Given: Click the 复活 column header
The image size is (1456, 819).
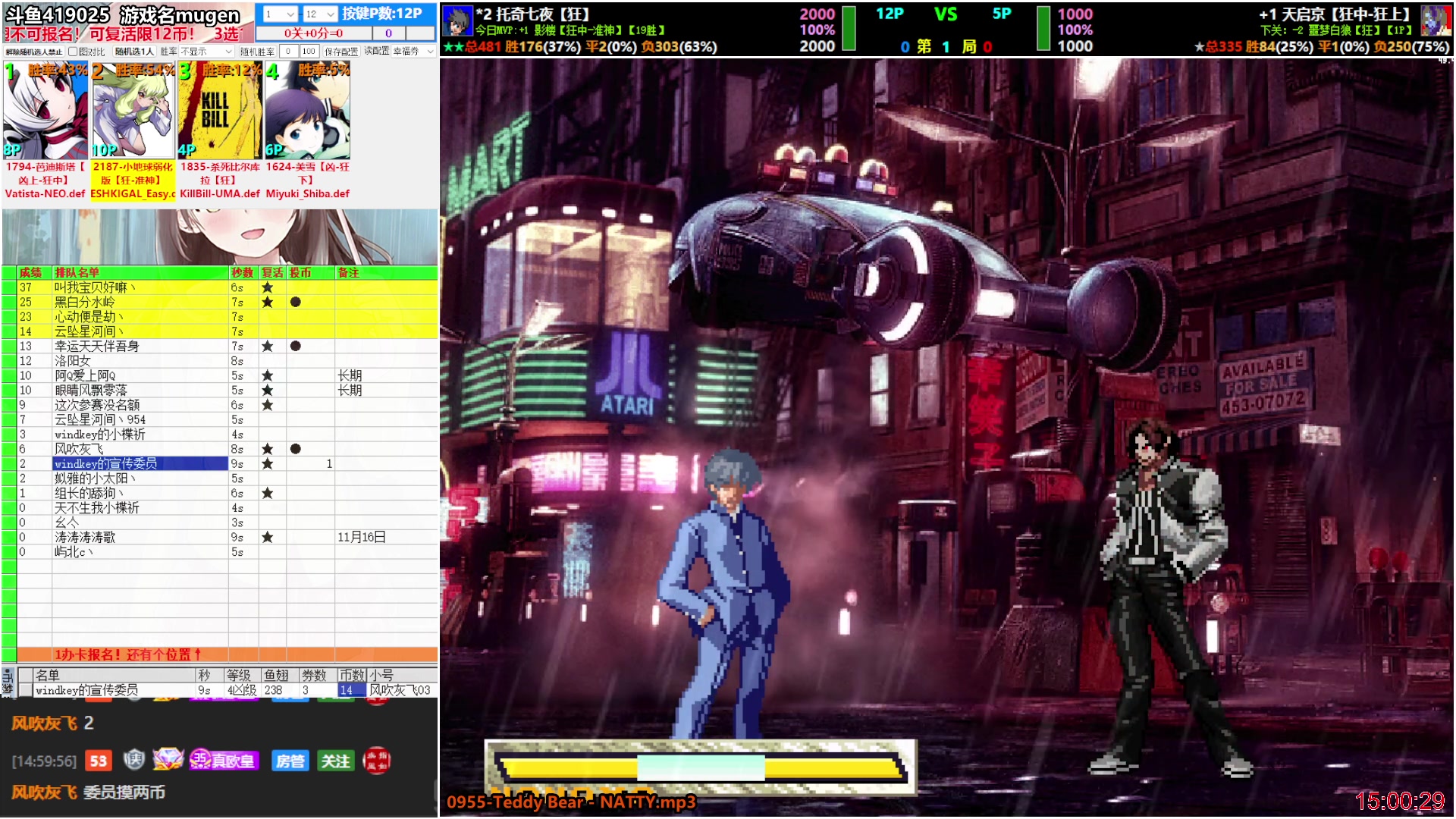Looking at the screenshot, I should tap(272, 273).
